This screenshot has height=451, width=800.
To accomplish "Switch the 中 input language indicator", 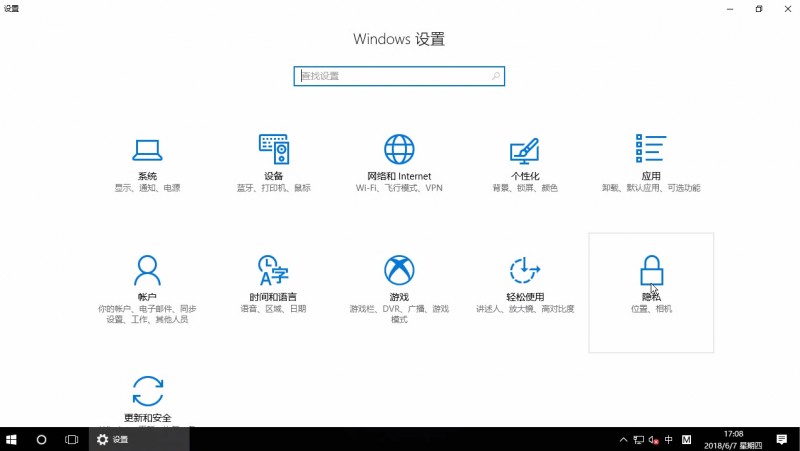I will coord(669,439).
